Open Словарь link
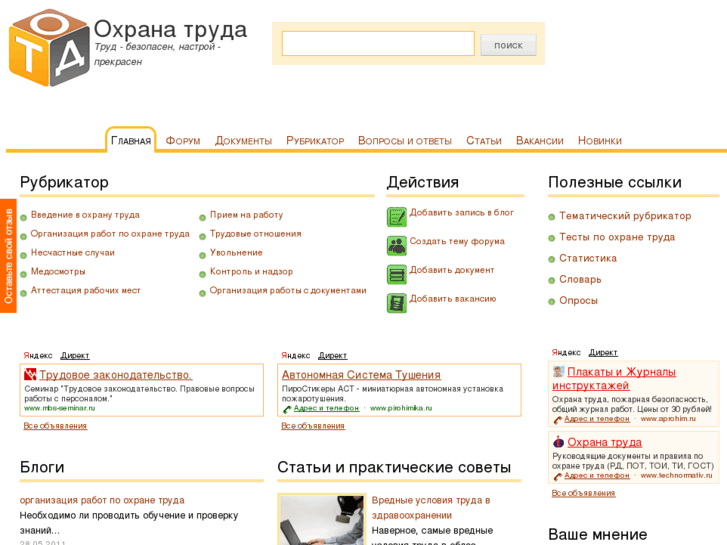This screenshot has width=727, height=545. pos(580,279)
